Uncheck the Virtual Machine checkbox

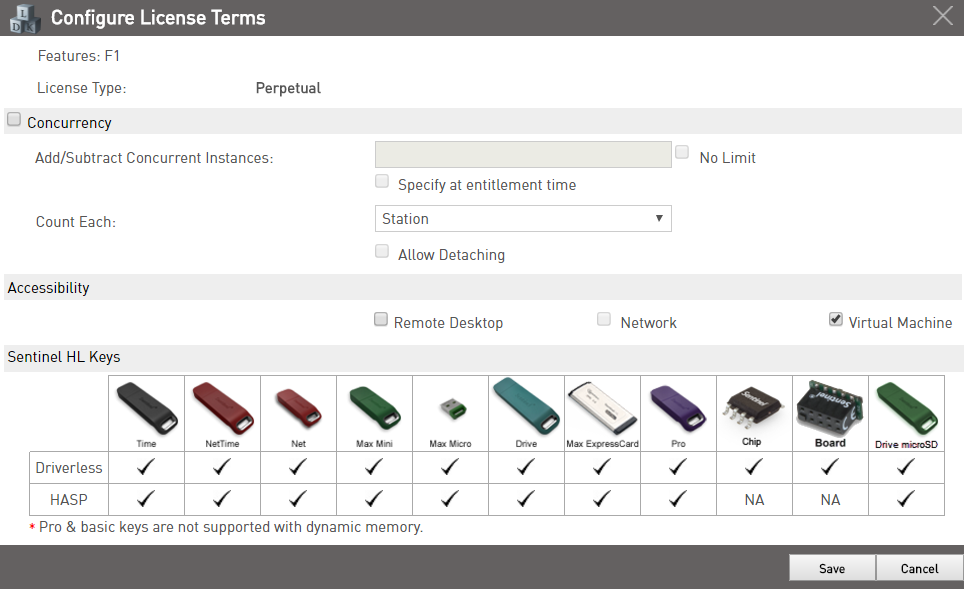[x=836, y=320]
